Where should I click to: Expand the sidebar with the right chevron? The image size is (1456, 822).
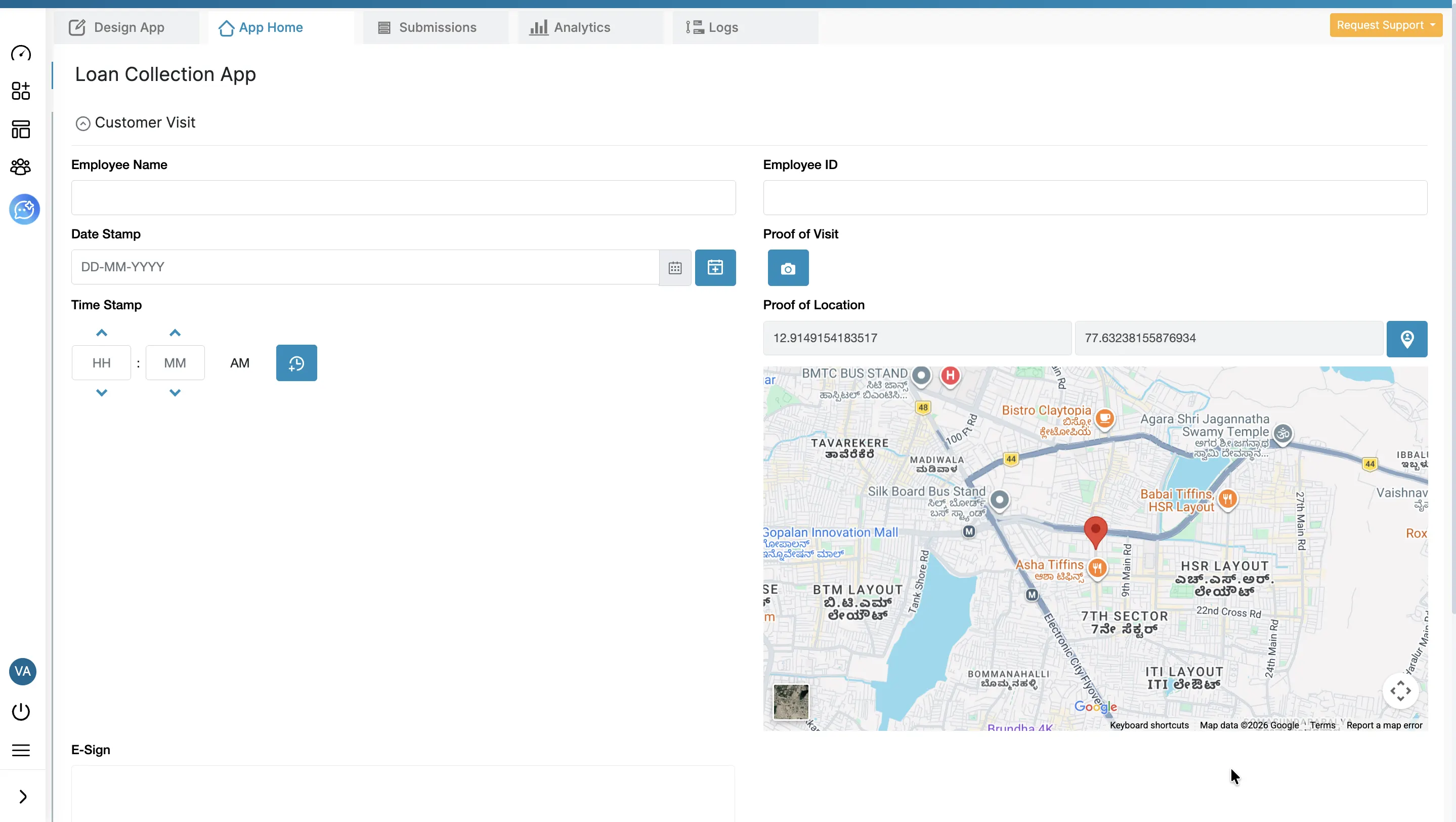23,797
